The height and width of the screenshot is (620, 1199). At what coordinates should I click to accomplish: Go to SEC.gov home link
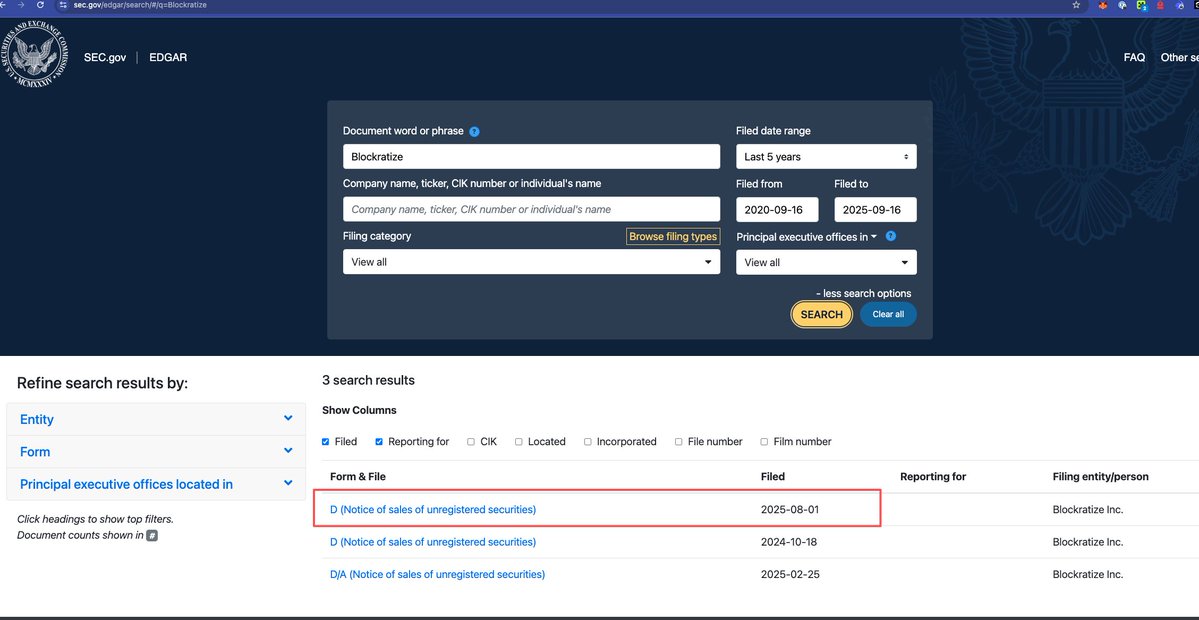tap(105, 57)
